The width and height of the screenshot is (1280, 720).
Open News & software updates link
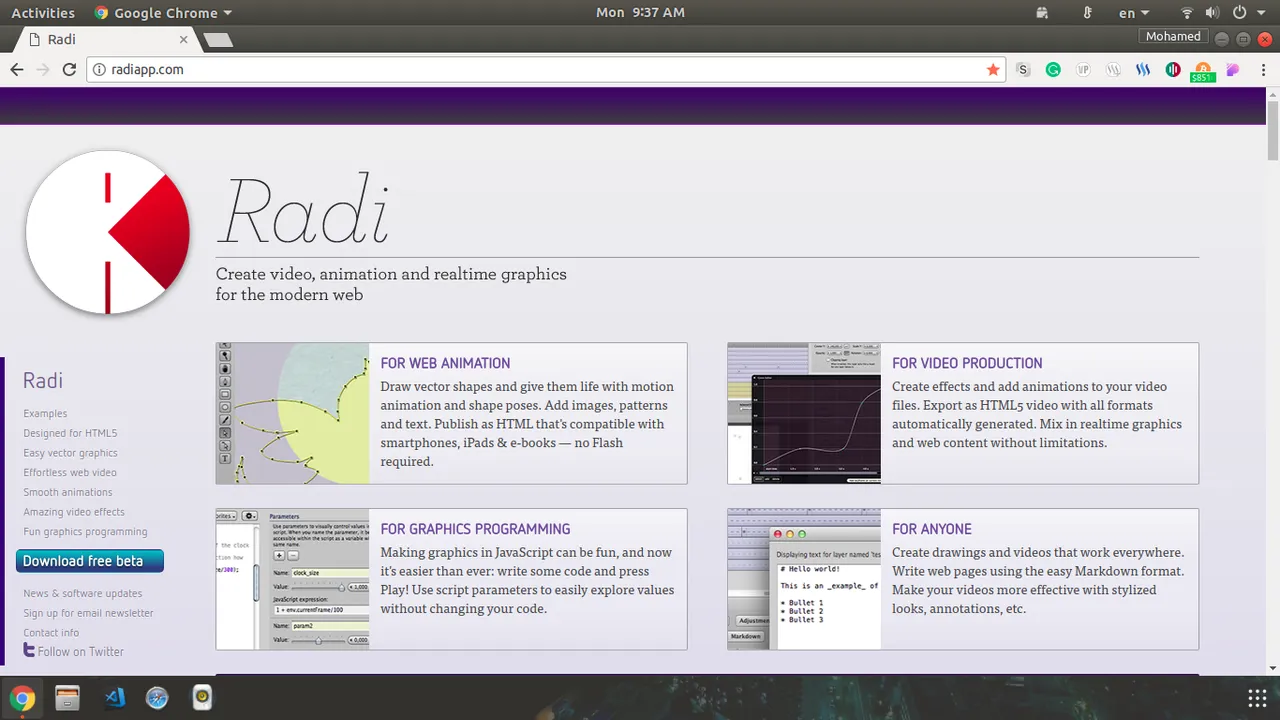tap(83, 593)
